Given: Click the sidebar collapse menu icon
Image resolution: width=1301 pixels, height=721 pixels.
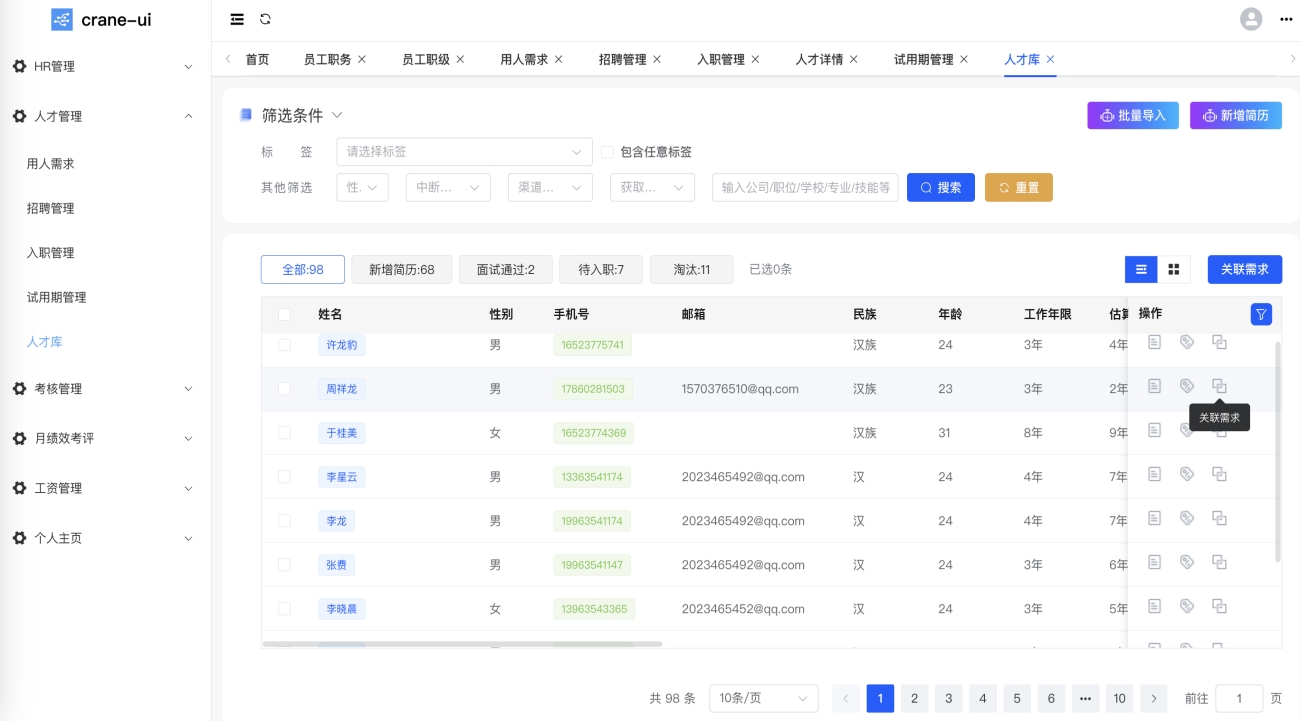Looking at the screenshot, I should (x=237, y=19).
